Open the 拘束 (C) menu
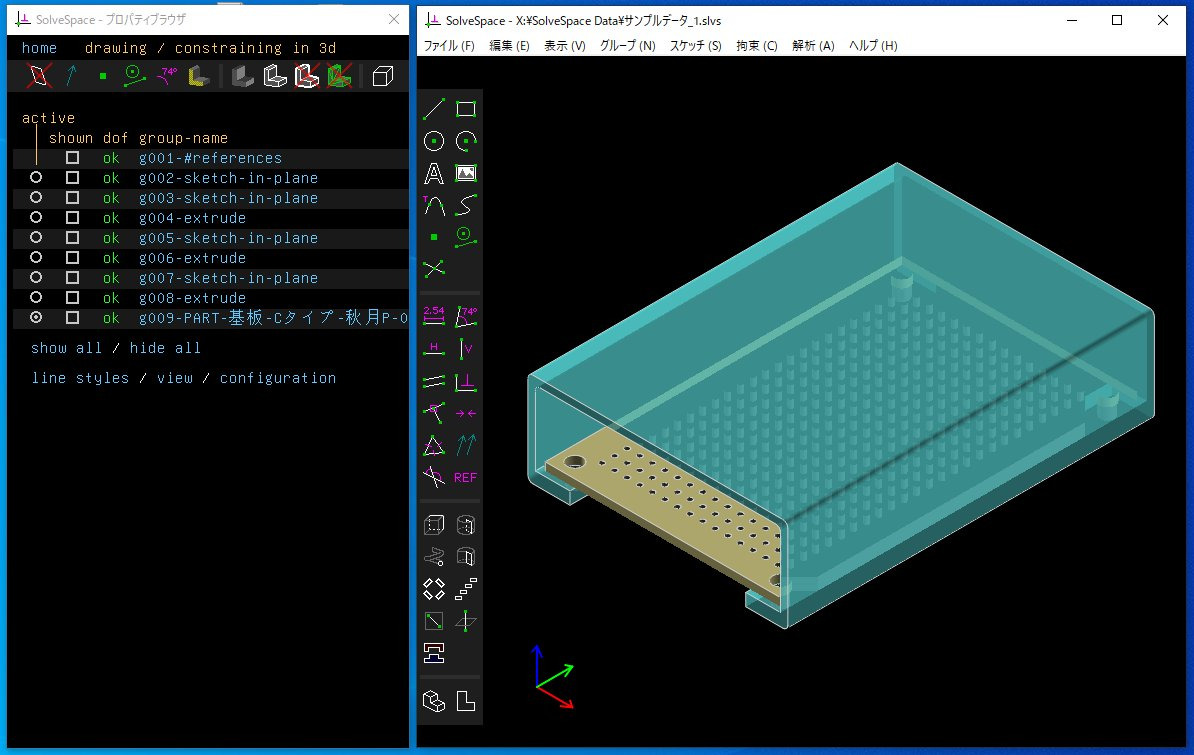Viewport: 1194px width, 755px height. [x=756, y=46]
